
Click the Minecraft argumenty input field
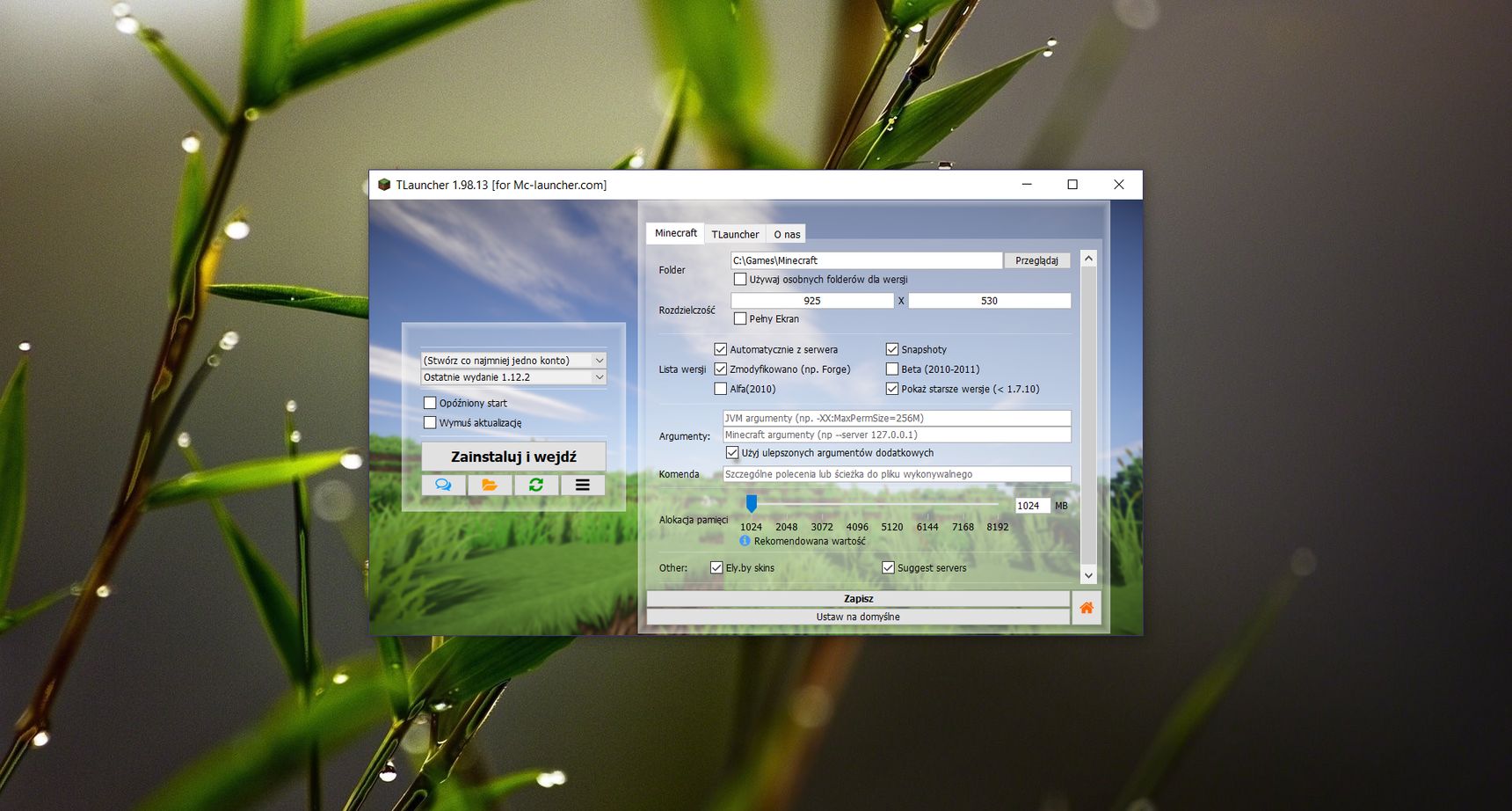[x=897, y=435]
